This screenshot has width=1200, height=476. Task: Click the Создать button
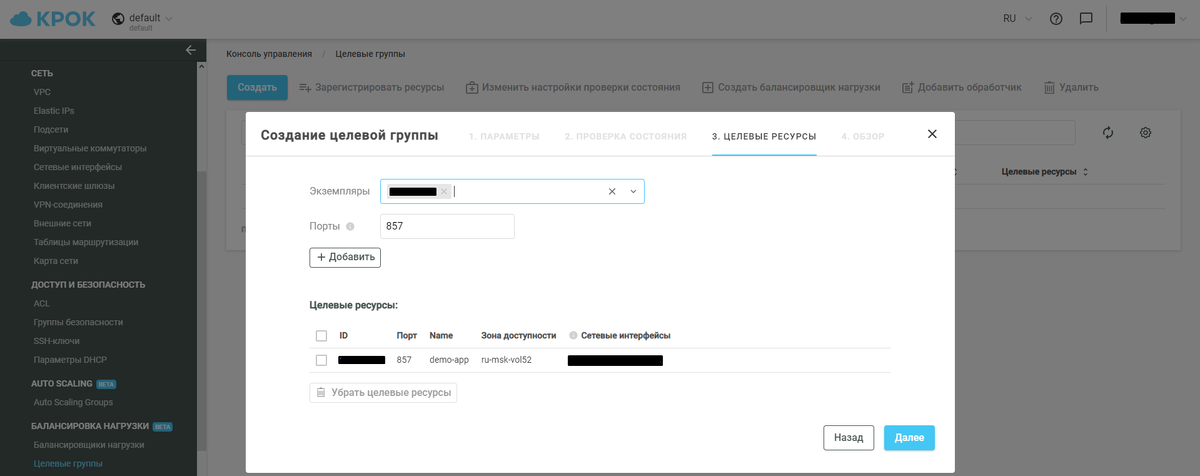(257, 87)
